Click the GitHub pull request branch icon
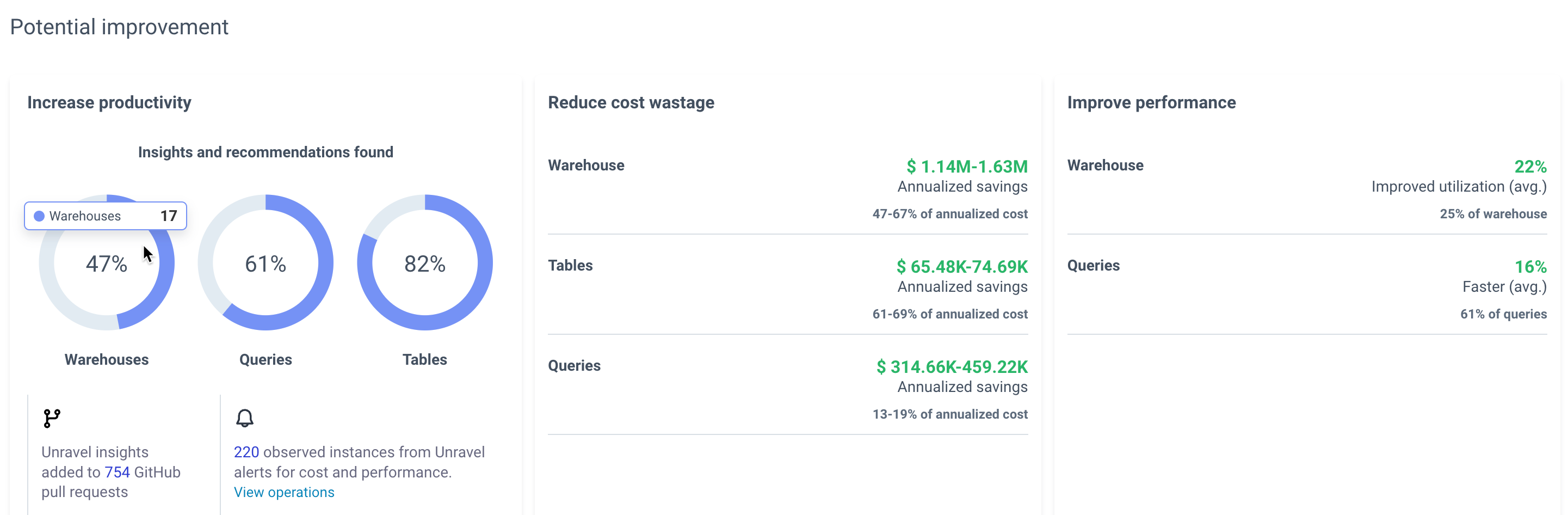 click(x=52, y=418)
